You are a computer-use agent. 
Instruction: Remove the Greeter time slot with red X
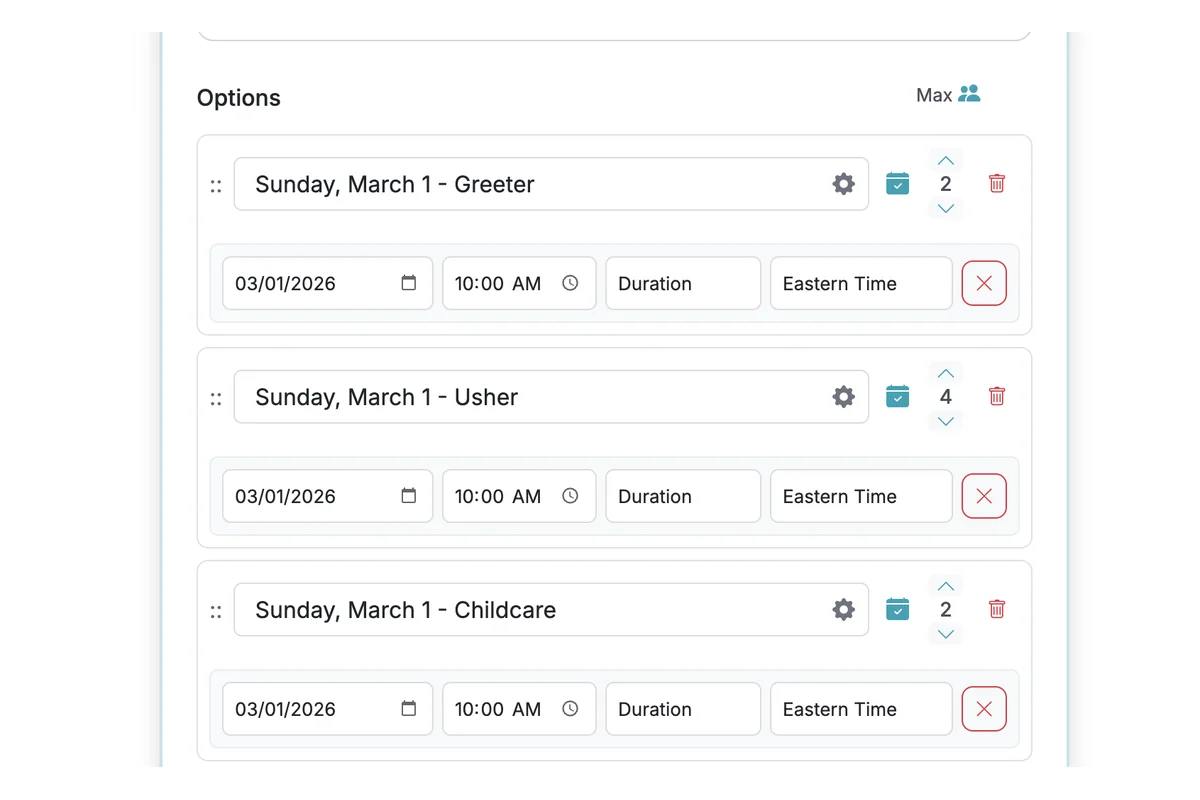pos(984,283)
